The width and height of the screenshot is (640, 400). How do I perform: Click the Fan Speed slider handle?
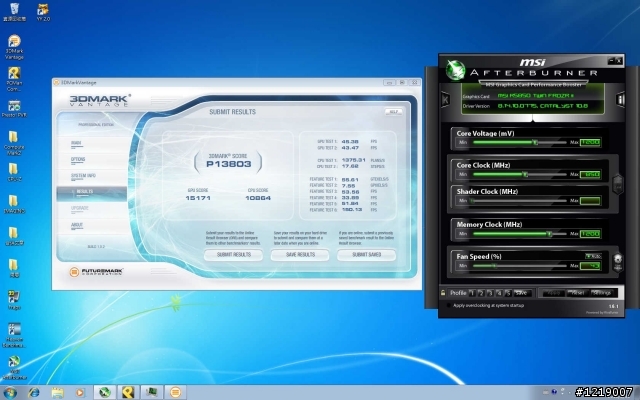tap(494, 266)
